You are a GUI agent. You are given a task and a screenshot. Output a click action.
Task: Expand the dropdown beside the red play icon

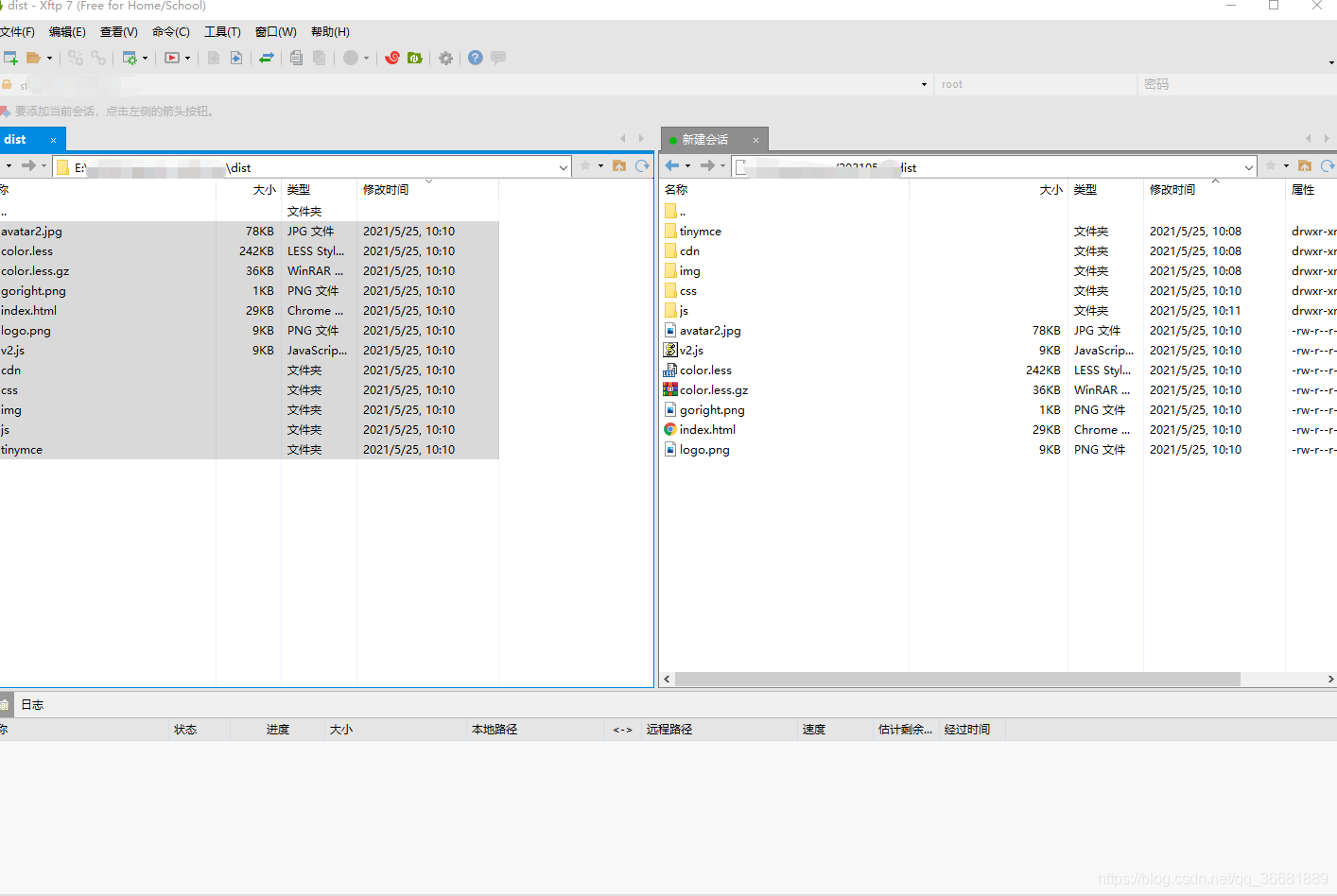click(x=187, y=59)
